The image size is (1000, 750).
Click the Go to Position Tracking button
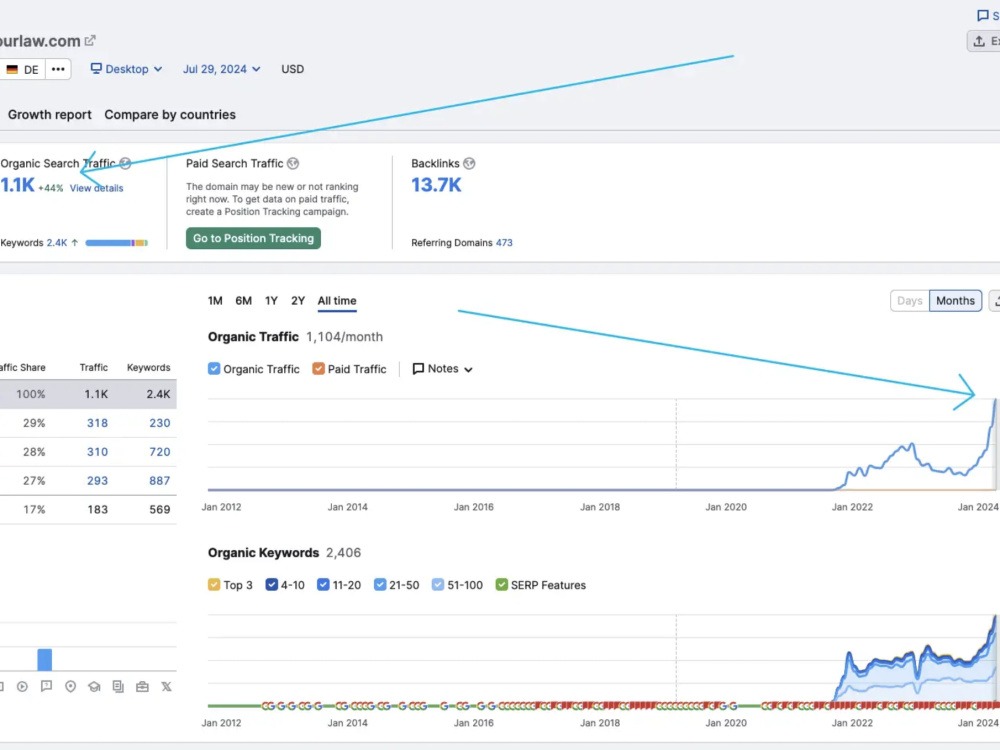pyautogui.click(x=253, y=239)
